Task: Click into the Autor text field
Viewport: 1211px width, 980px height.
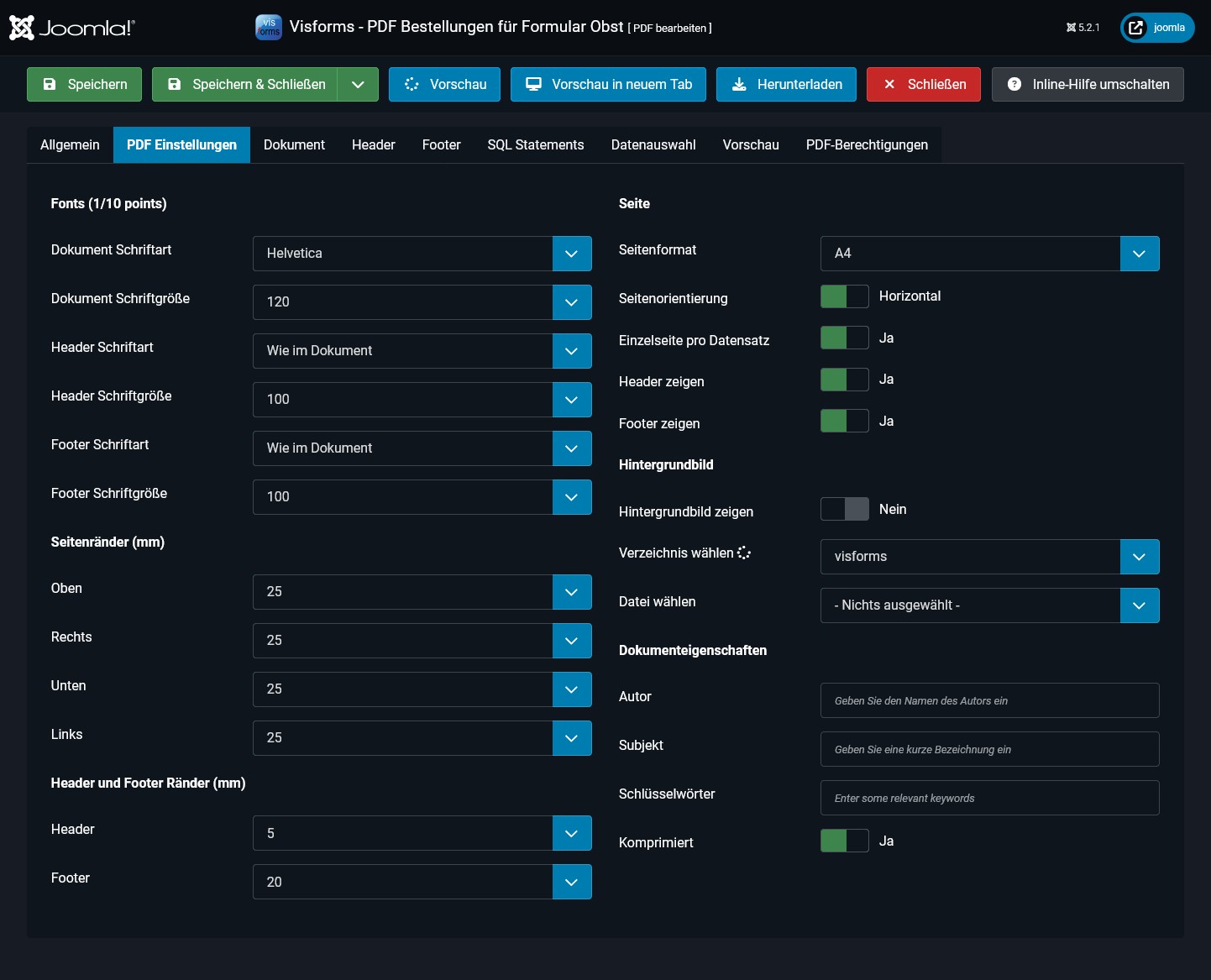Action: pyautogui.click(x=989, y=700)
